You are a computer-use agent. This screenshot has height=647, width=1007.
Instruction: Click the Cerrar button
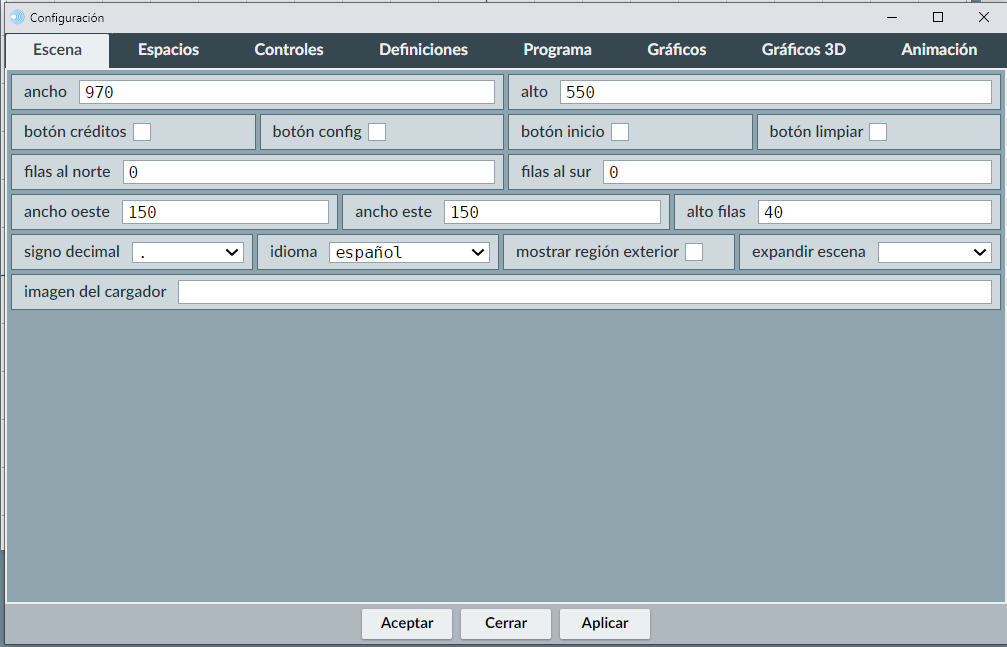tap(506, 623)
